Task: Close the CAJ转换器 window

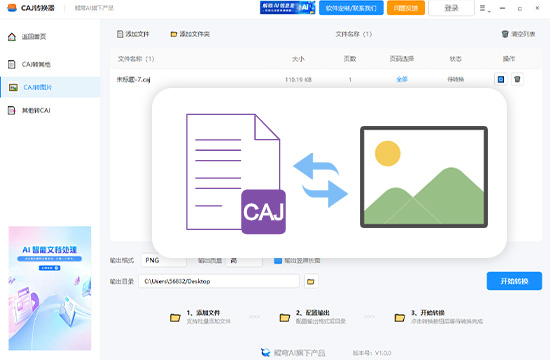Action: (x=537, y=8)
